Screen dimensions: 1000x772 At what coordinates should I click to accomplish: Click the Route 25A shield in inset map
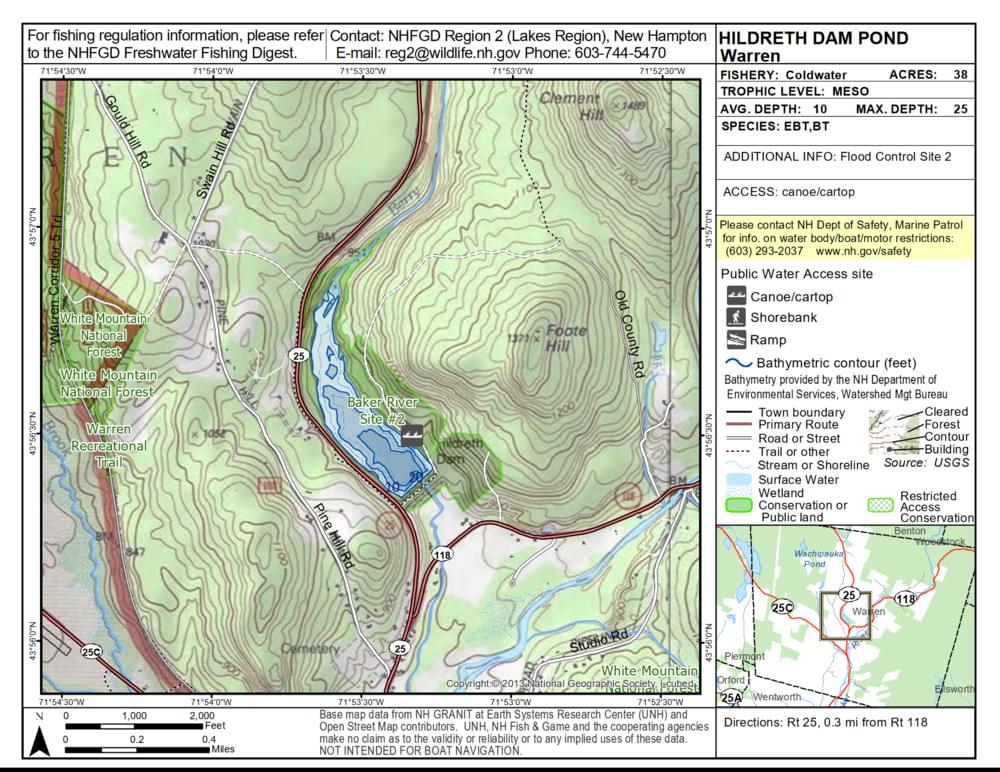click(732, 697)
